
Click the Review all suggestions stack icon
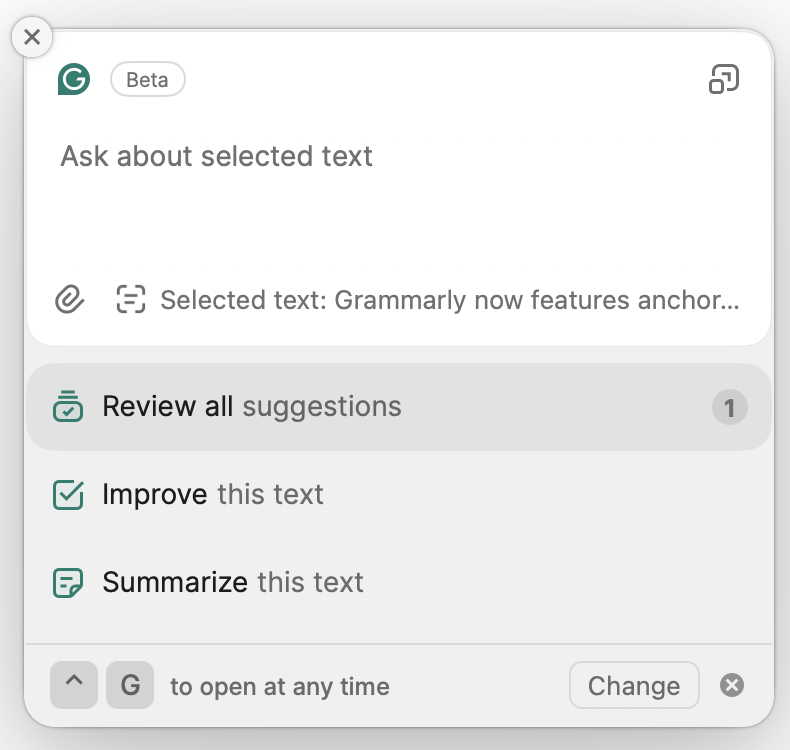coord(68,406)
